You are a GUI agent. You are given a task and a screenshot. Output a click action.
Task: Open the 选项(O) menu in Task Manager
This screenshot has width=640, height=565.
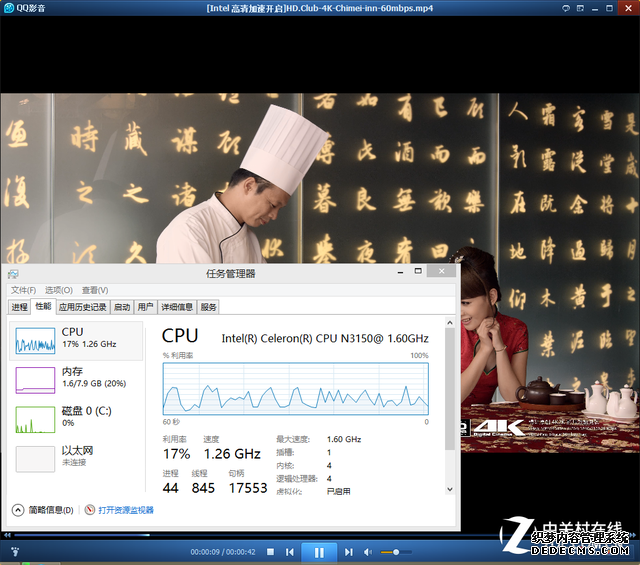(x=59, y=290)
